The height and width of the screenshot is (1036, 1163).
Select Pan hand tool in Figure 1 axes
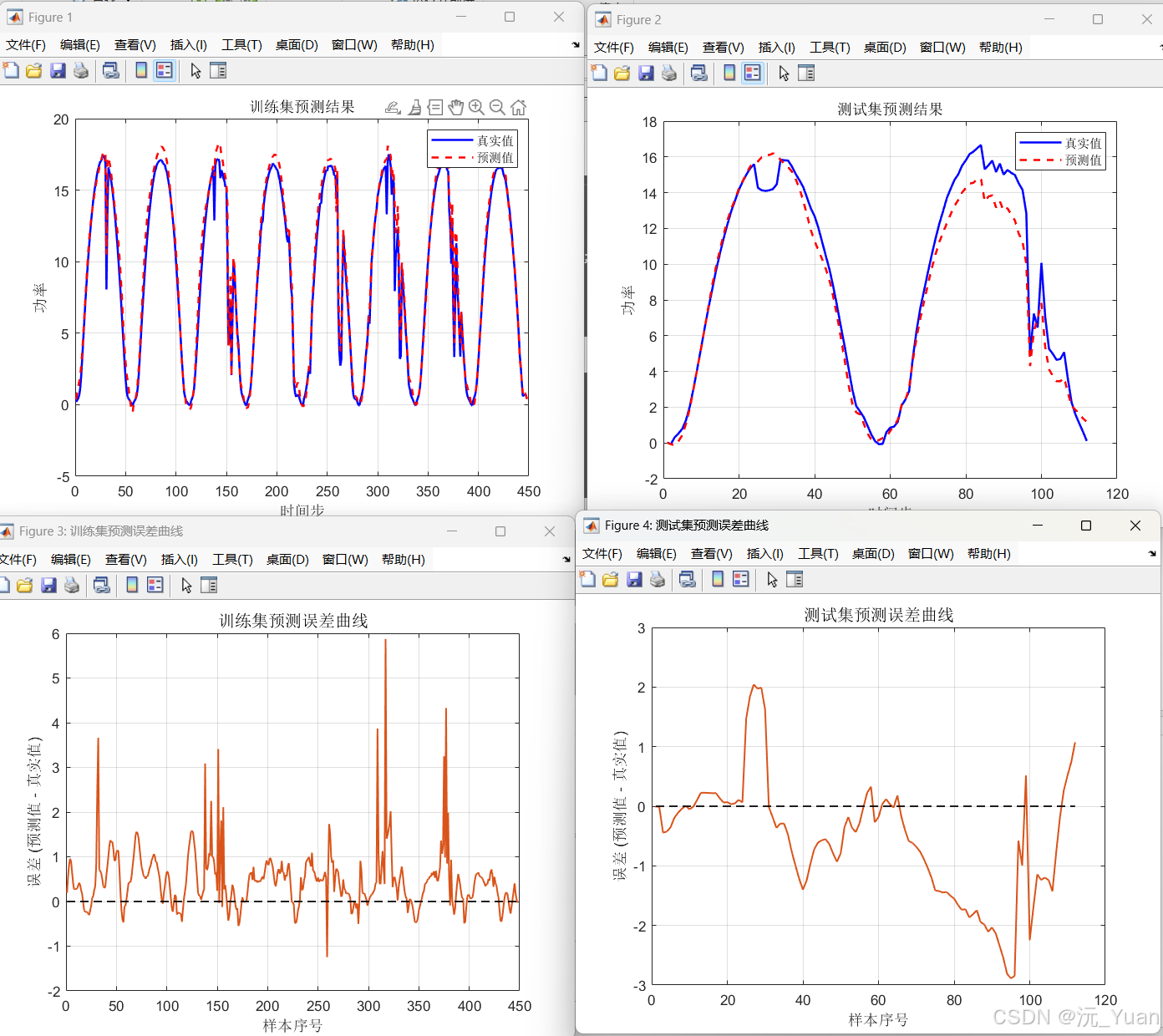[455, 107]
